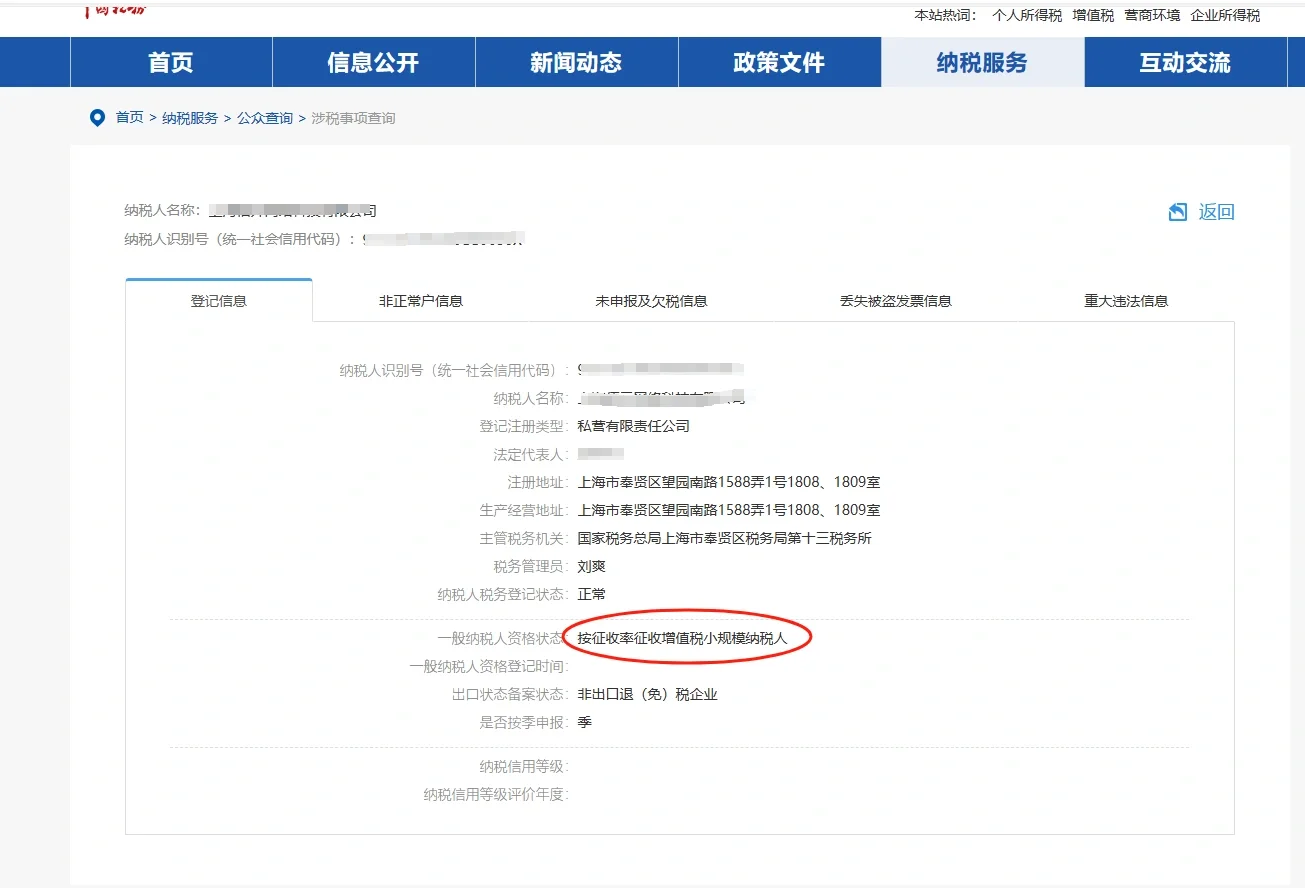Open the 政策文件 navigation menu

click(x=779, y=61)
